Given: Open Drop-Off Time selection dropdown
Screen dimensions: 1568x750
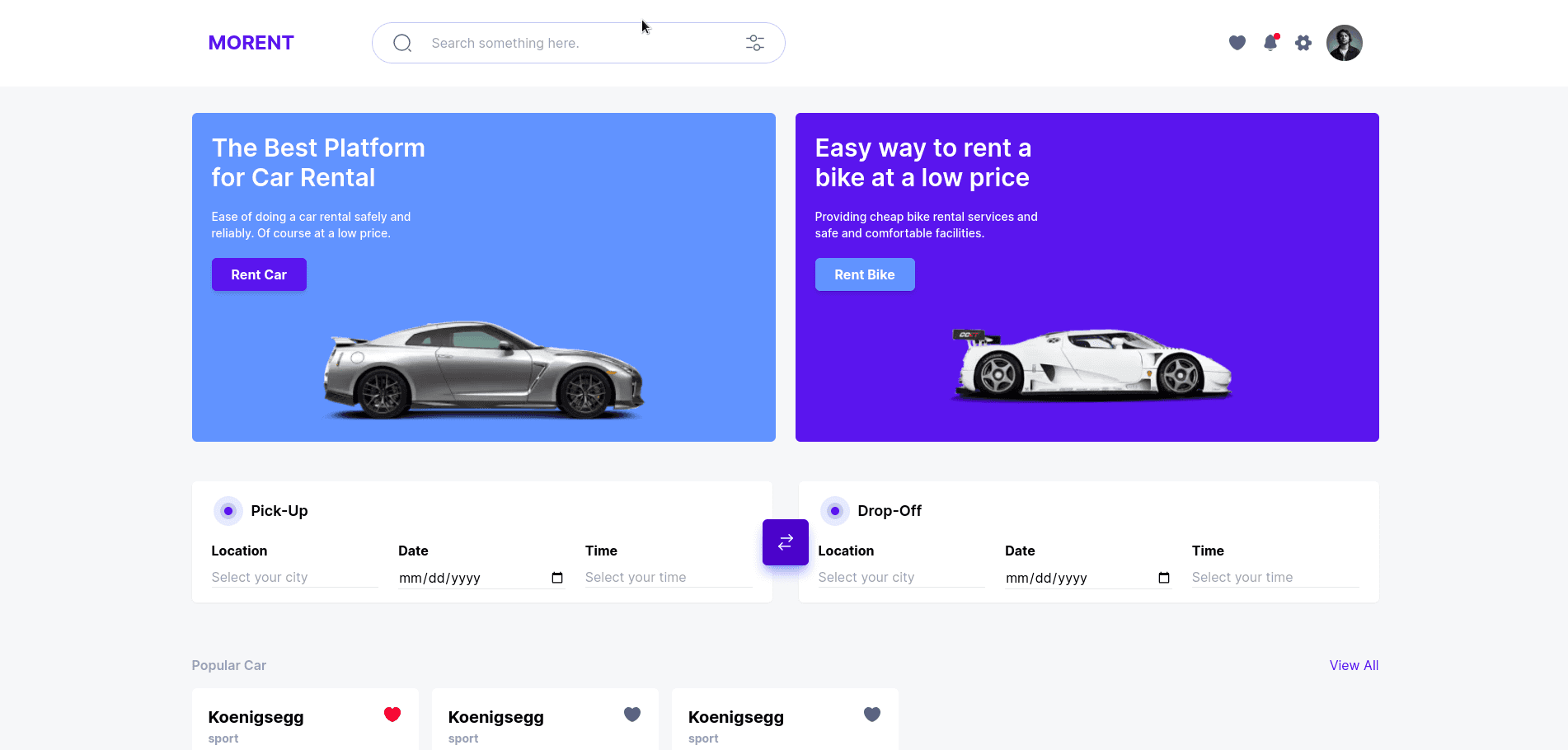Looking at the screenshot, I should (x=1275, y=578).
